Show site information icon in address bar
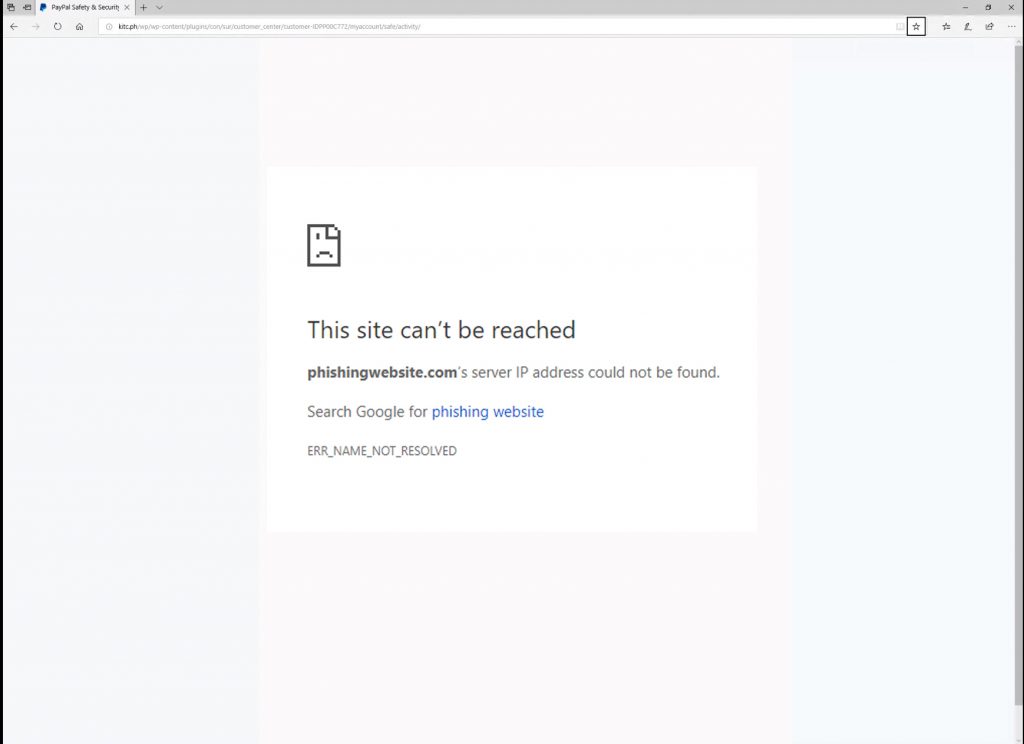Screen dimensions: 1024x744 pyautogui.click(x=108, y=27)
